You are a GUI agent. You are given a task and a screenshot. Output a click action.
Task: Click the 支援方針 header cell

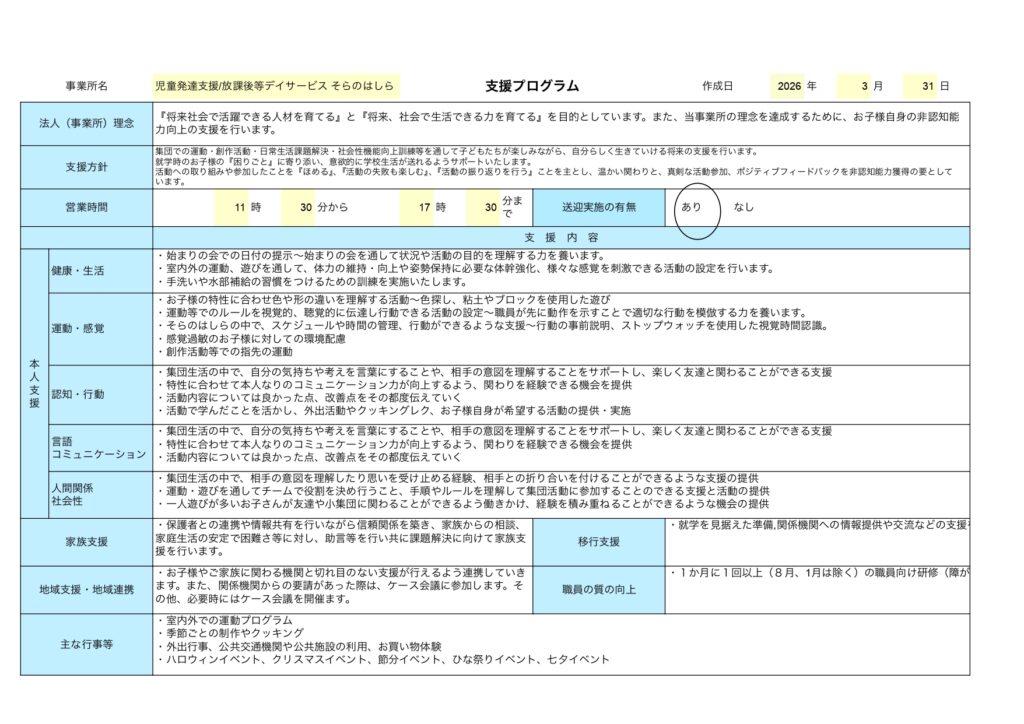point(86,166)
